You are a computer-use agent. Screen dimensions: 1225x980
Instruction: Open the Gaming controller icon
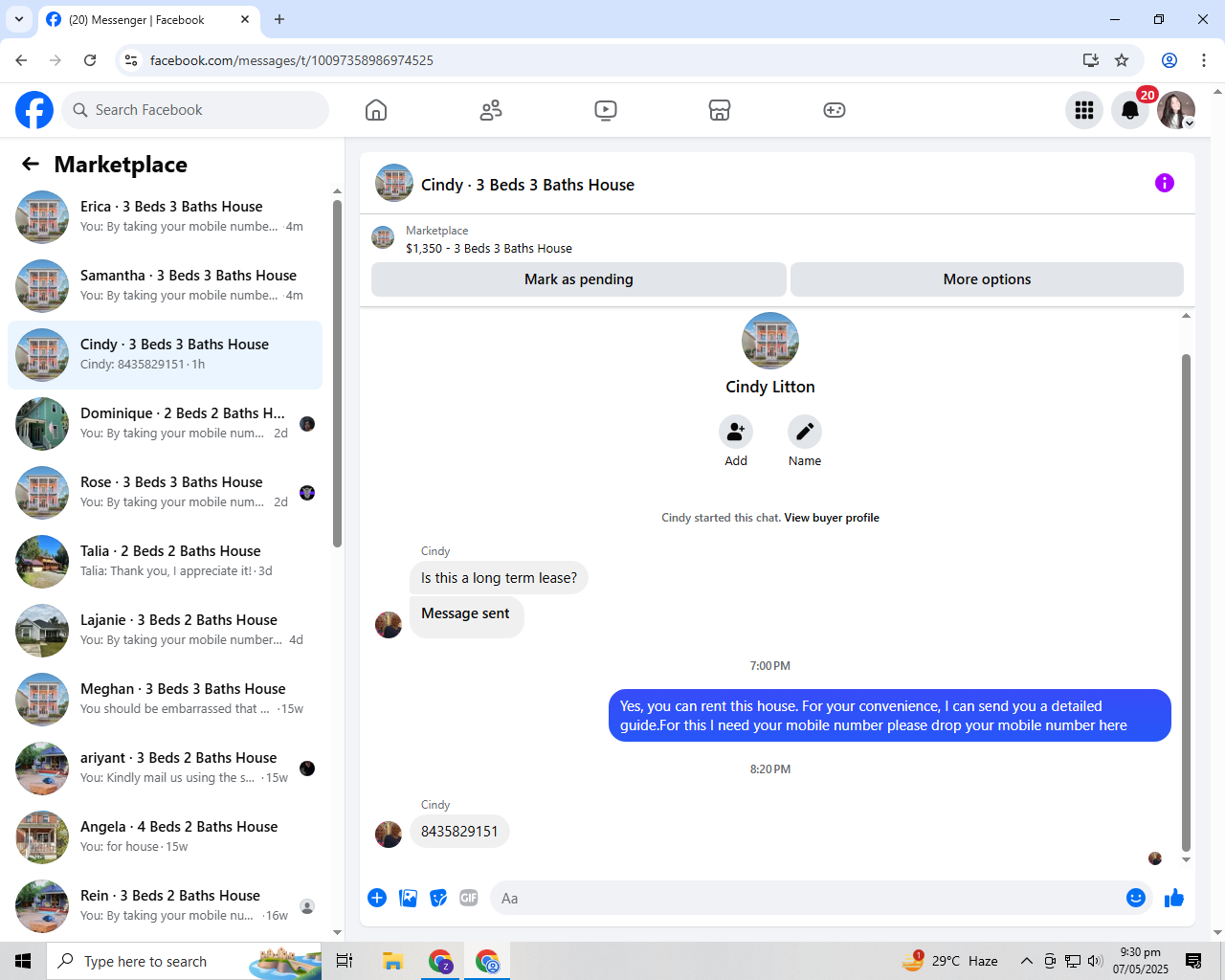tap(835, 110)
